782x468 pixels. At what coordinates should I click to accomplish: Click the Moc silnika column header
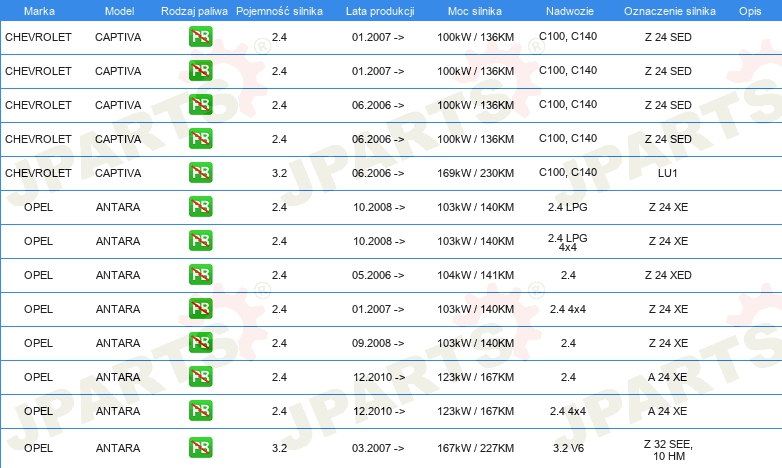[x=475, y=11]
